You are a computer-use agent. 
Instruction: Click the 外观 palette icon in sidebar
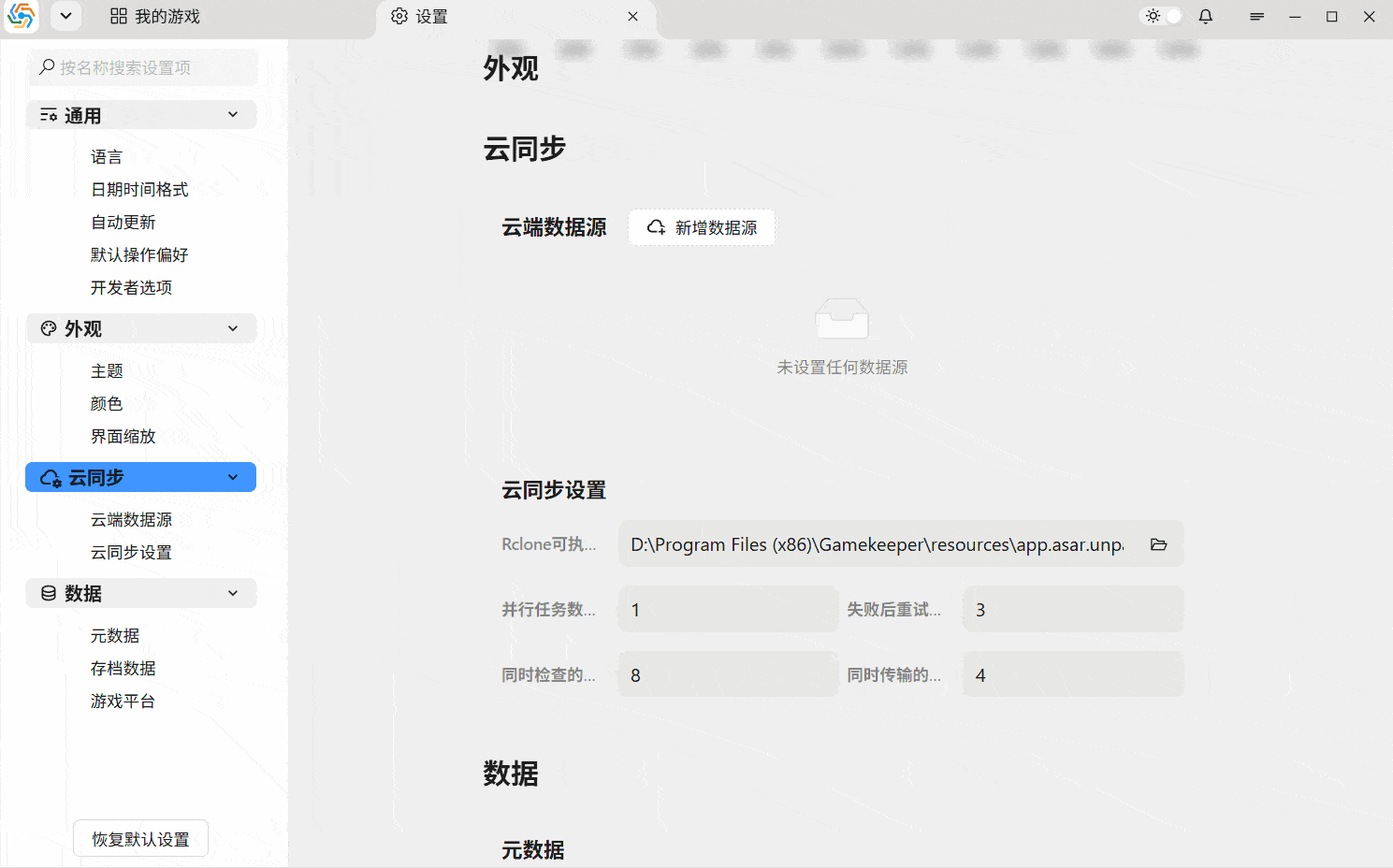point(49,328)
